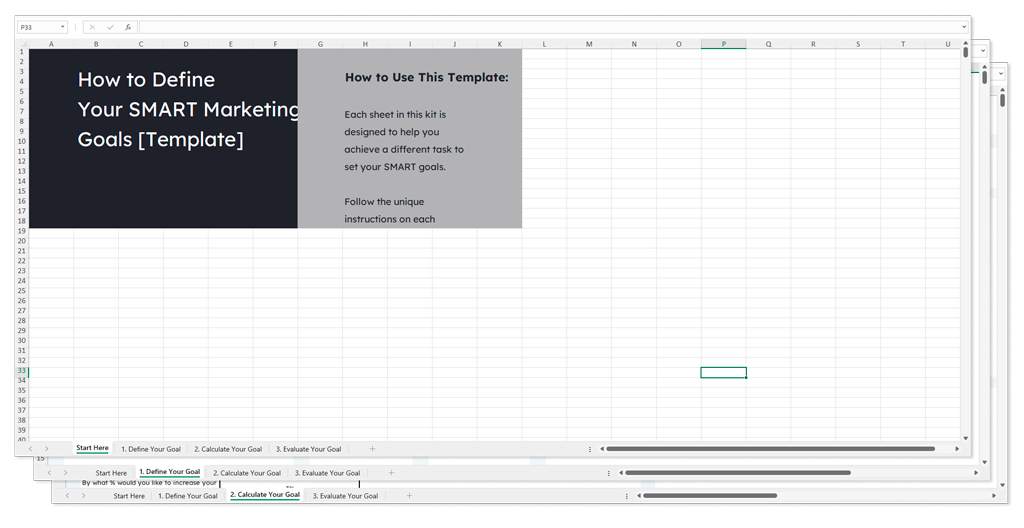Image resolution: width=1024 pixels, height=528 pixels.
Task: Click tab splitter dots in middle window
Action: [x=609, y=472]
